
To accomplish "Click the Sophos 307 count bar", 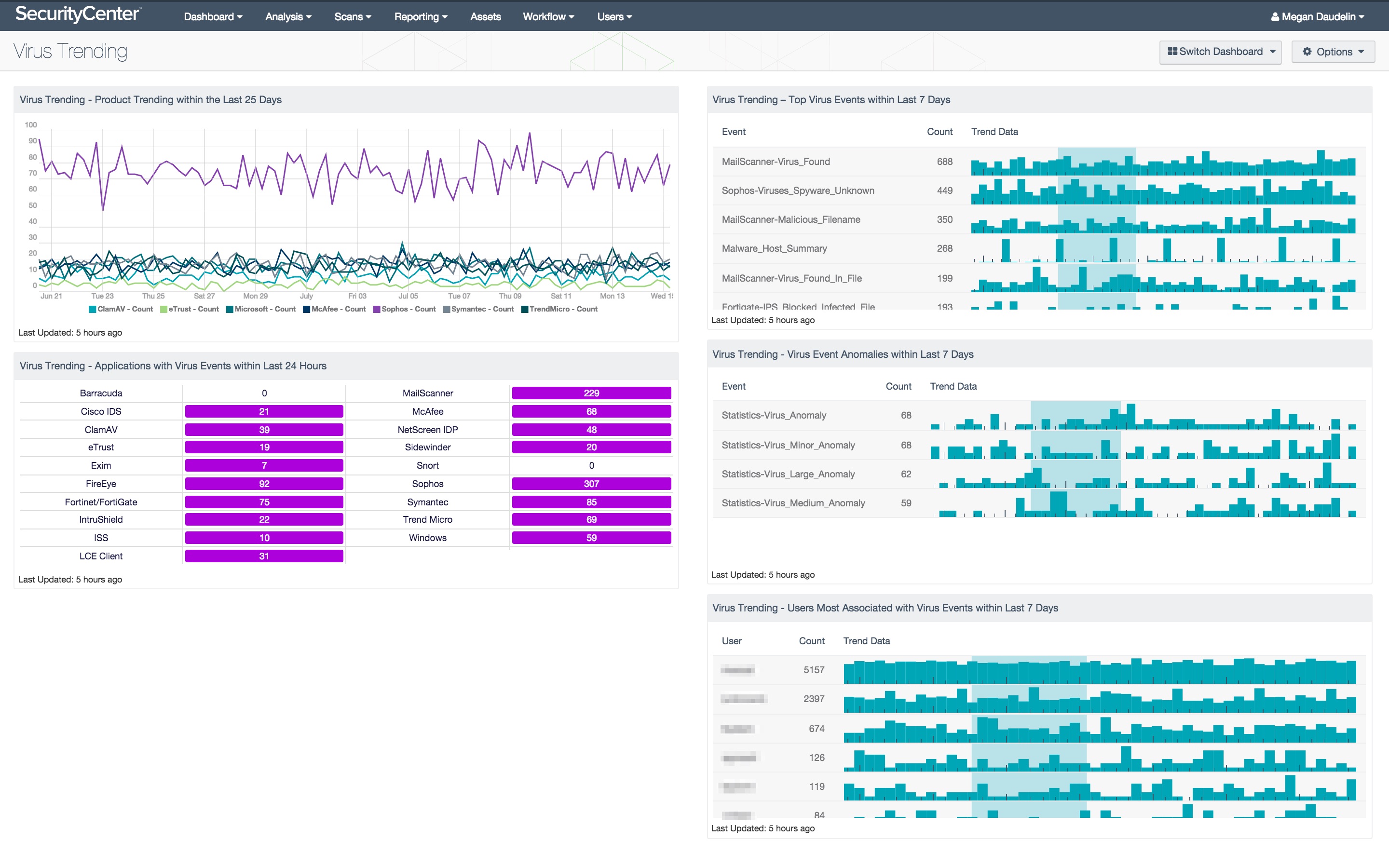I will coord(591,484).
